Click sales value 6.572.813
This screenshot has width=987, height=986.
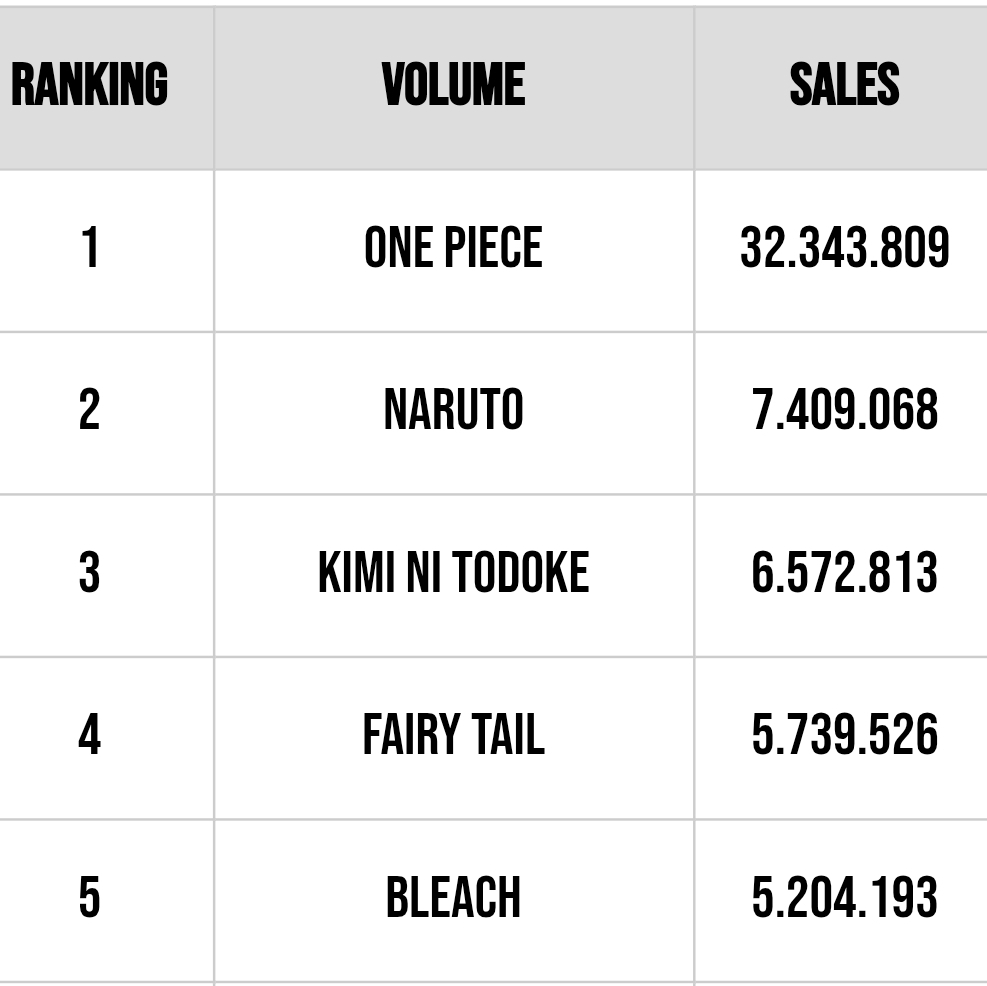pos(844,572)
